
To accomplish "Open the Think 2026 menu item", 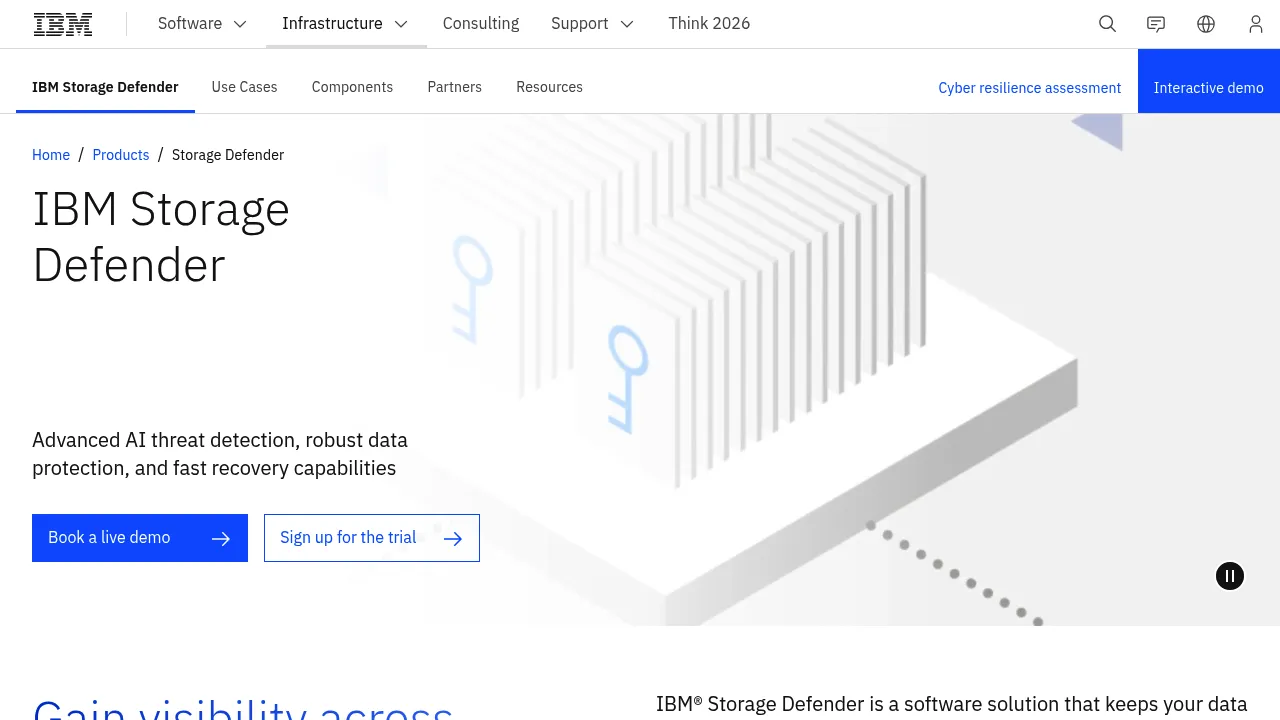I will tap(709, 24).
